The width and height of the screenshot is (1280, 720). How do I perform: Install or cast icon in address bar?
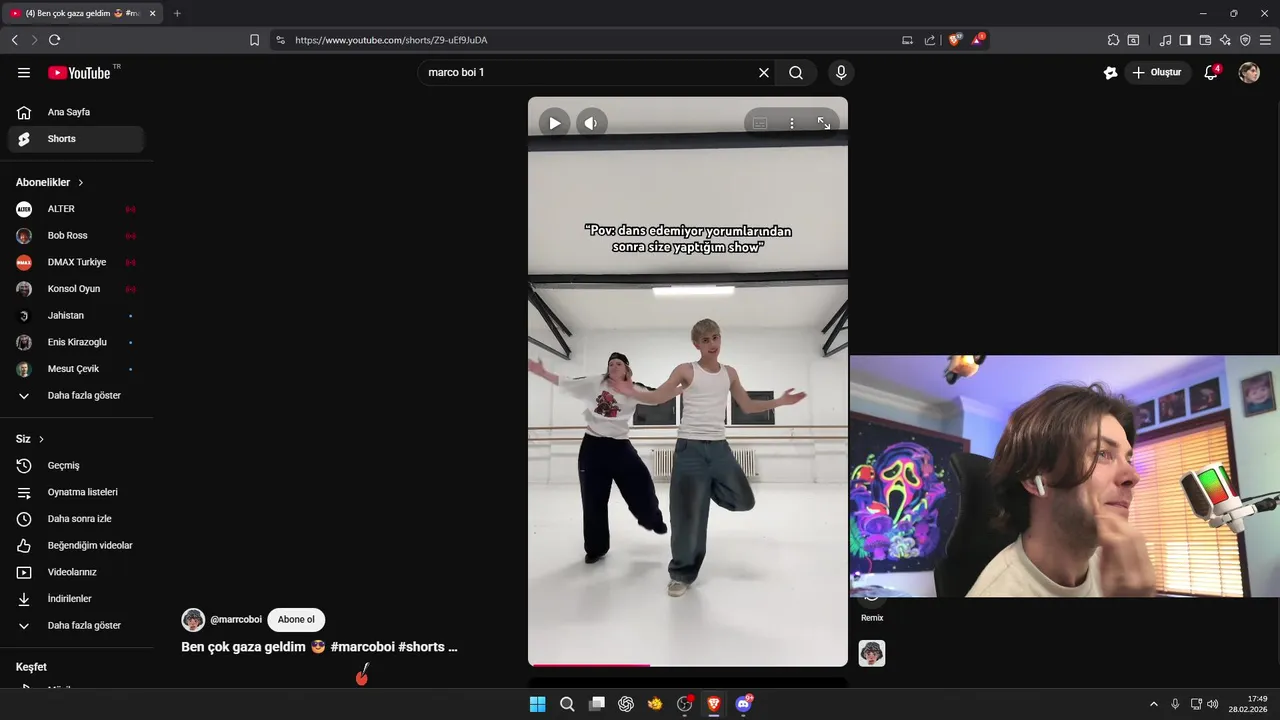[907, 40]
